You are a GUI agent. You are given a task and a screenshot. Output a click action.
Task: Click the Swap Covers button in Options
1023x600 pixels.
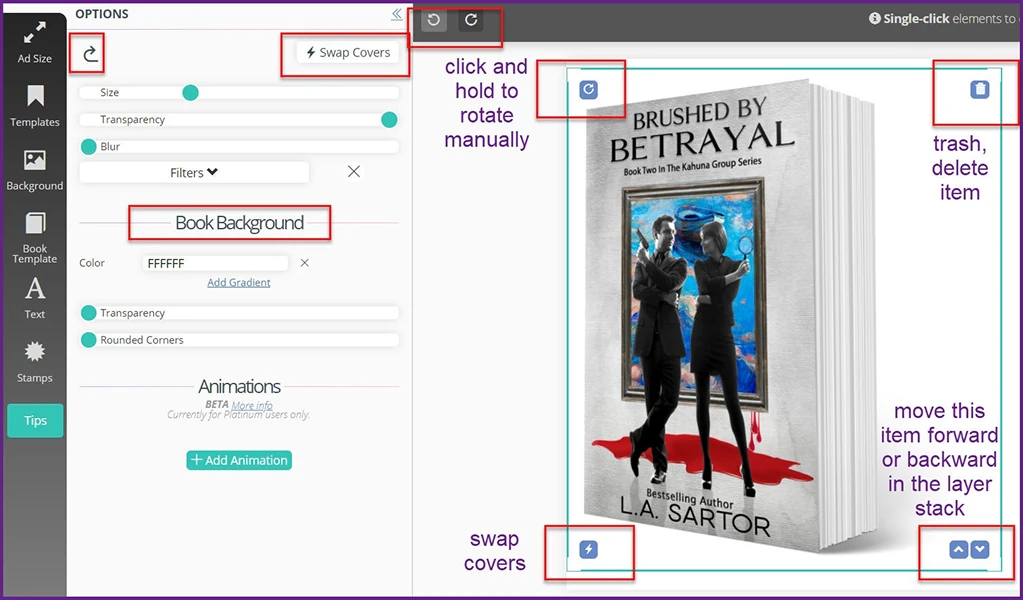coord(348,53)
